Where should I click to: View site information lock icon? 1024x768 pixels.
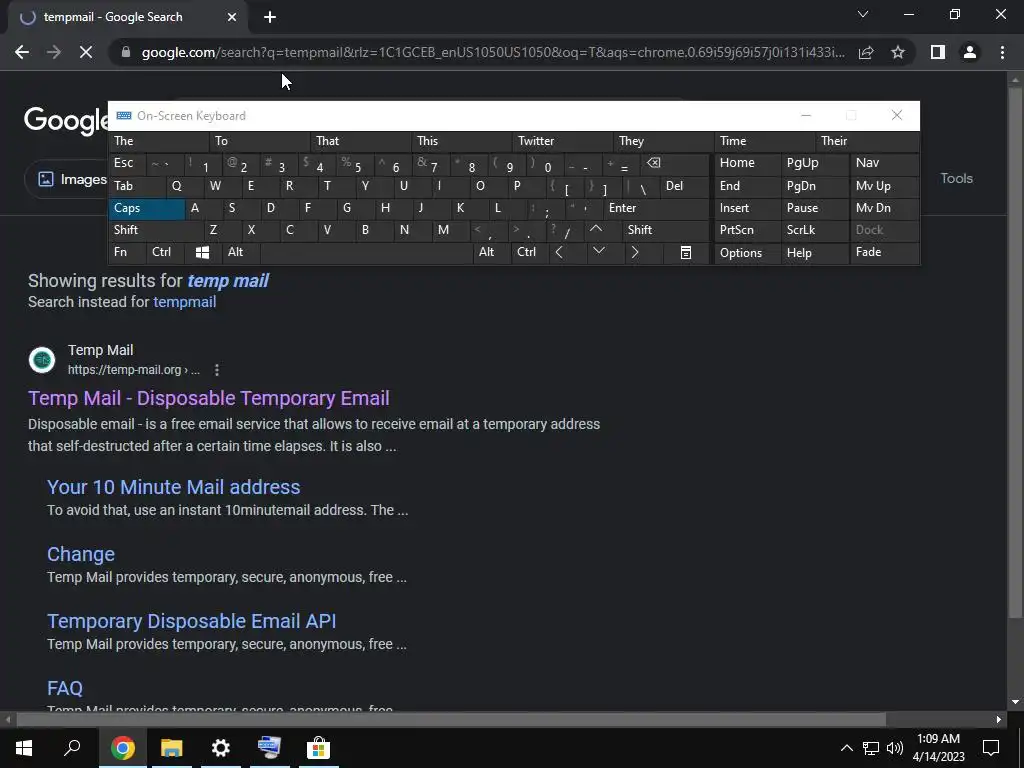pos(126,52)
